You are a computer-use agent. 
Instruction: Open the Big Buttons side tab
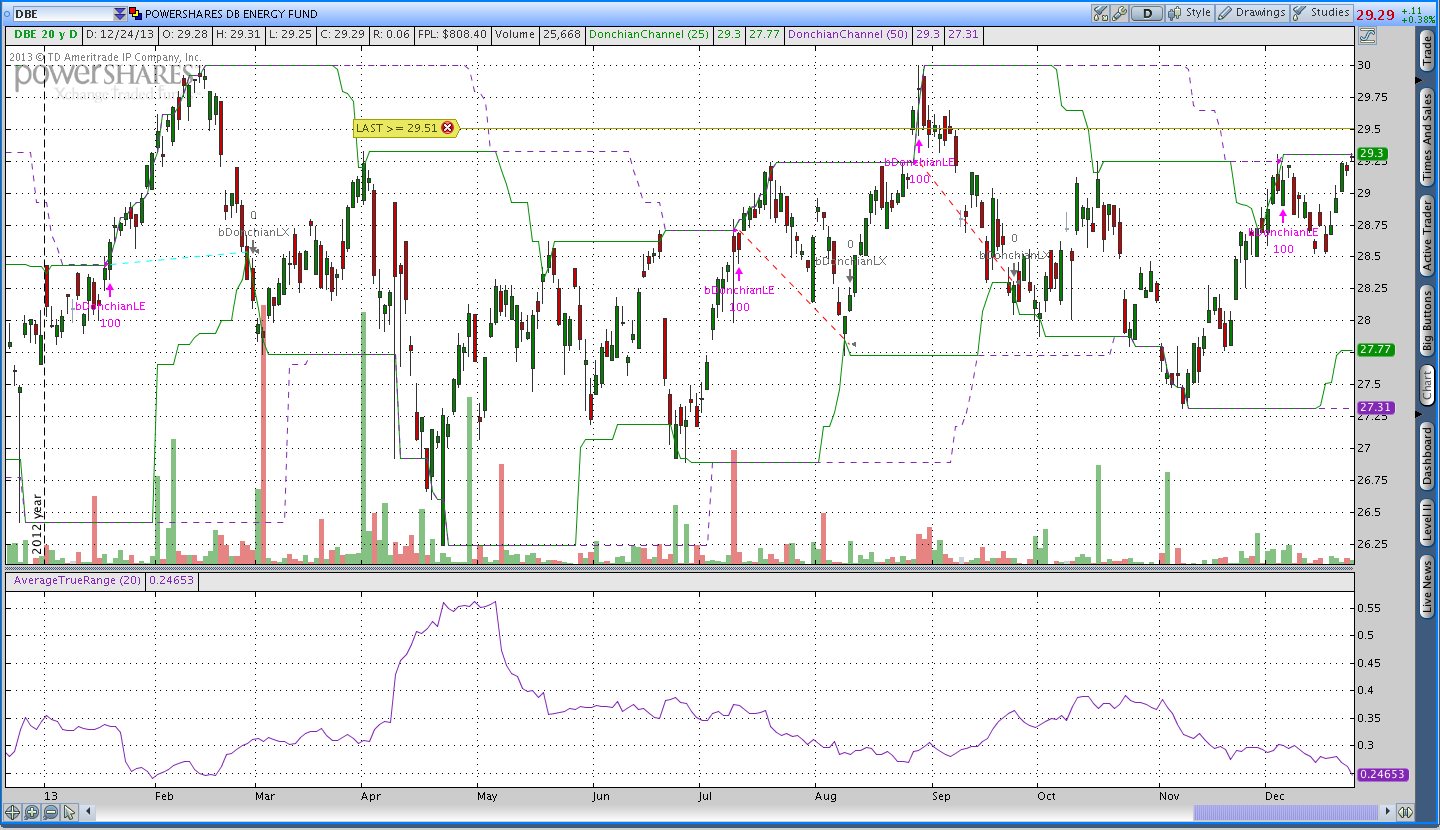[1427, 320]
